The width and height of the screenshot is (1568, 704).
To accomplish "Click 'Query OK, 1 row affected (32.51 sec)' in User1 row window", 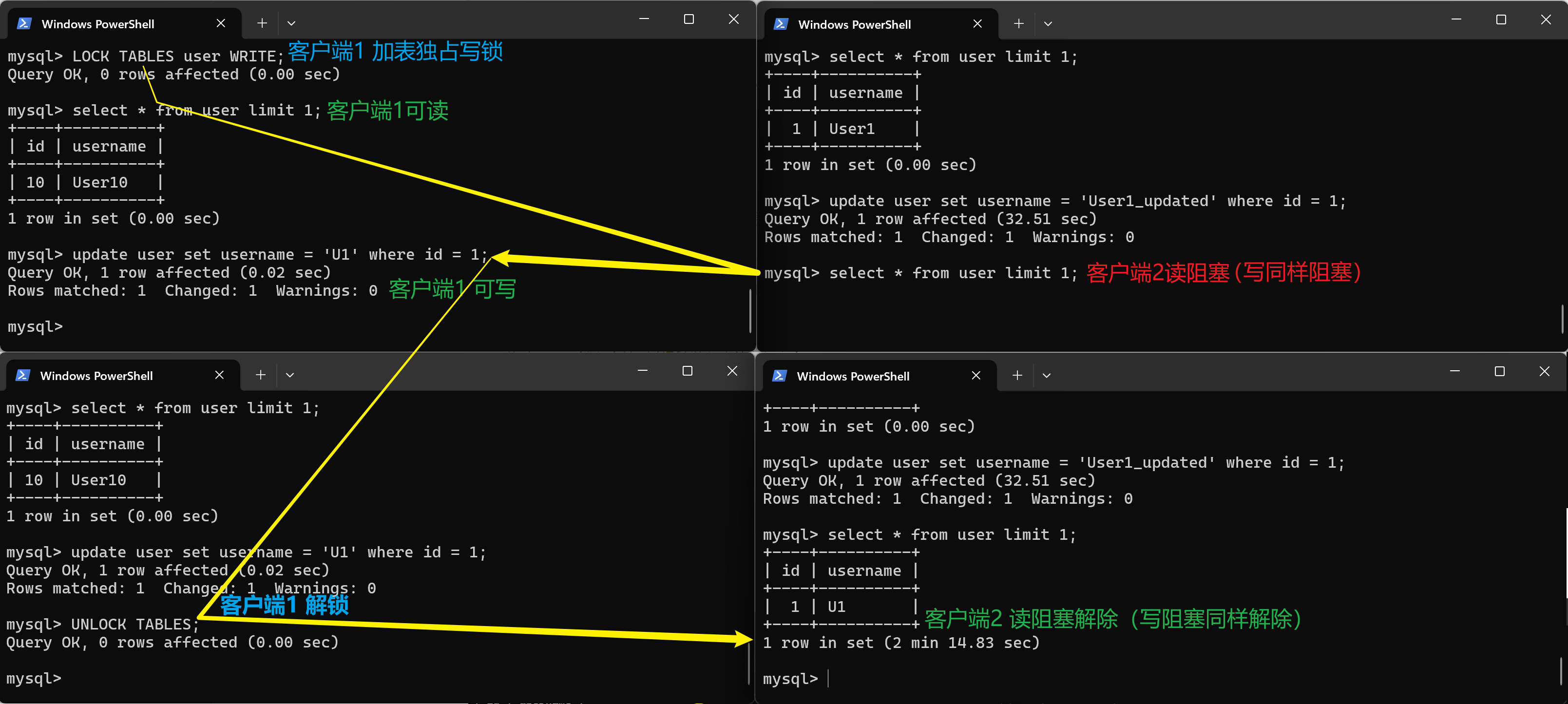I will (931, 219).
